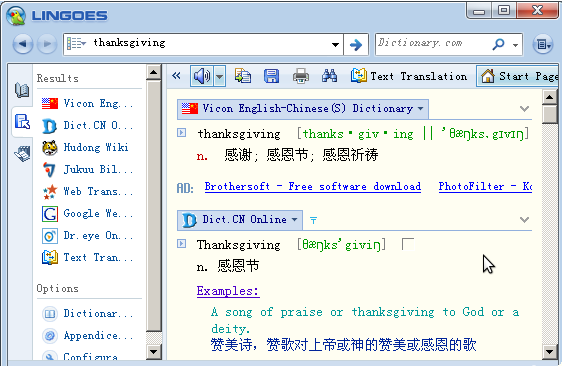Screen dimensions: 562x366
Task: Select Dict.CN O... in the Results list
Action: (87, 125)
